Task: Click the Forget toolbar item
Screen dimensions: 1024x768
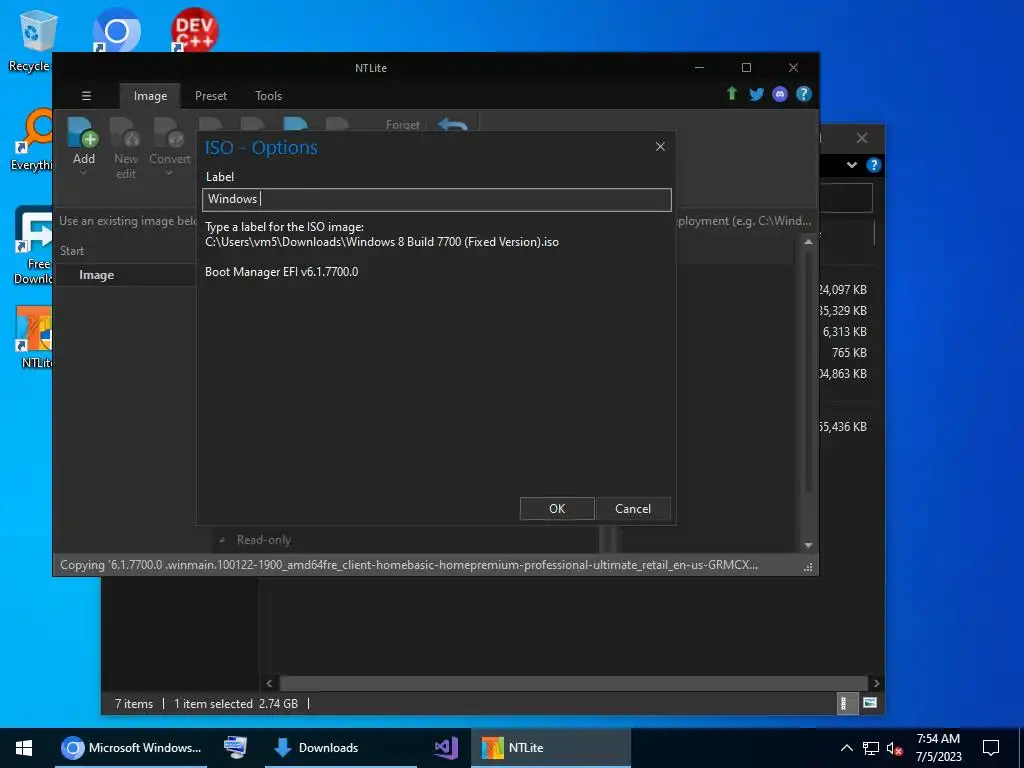Action: pyautogui.click(x=402, y=125)
